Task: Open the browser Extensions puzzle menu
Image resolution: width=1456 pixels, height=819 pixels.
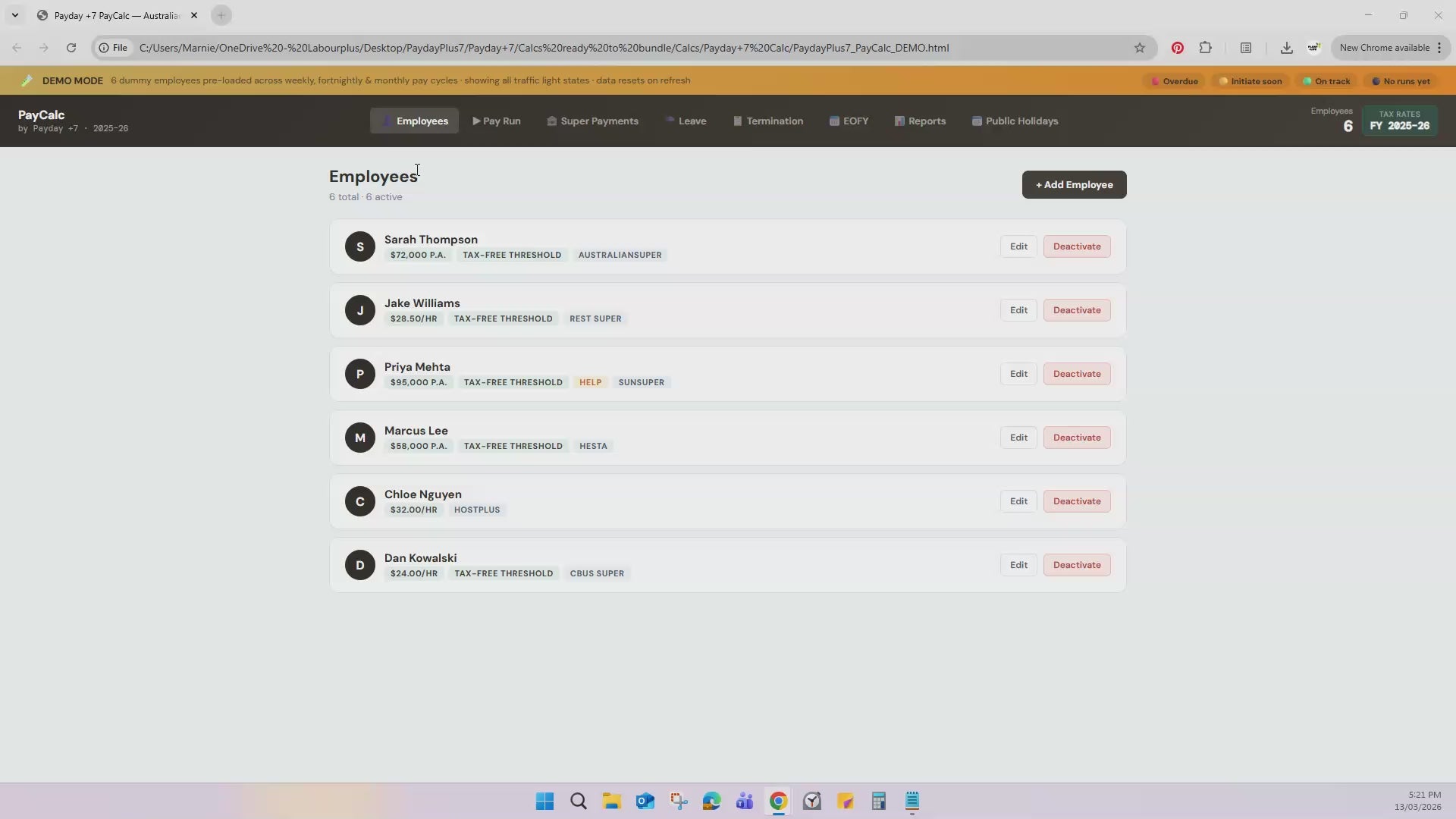Action: 1206,47
